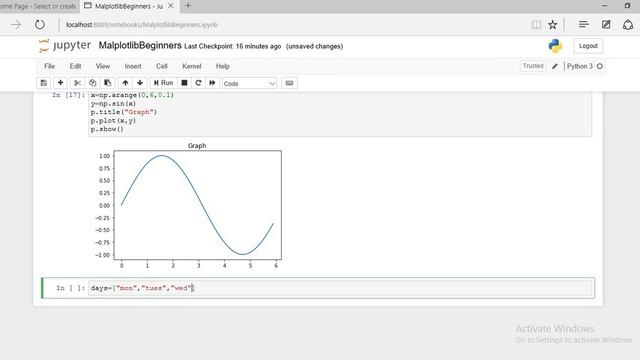Click the Graph sine plot output
The width and height of the screenshot is (640, 360).
(x=188, y=206)
